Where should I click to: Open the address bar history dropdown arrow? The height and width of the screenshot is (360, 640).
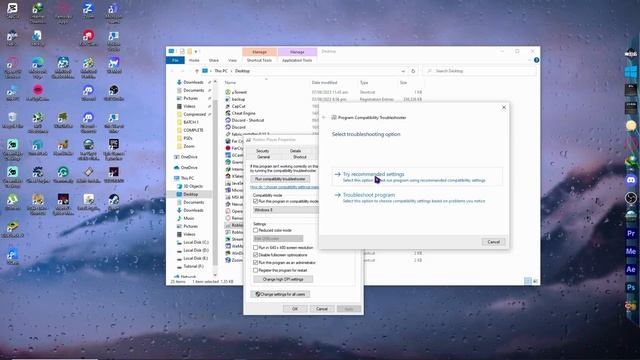click(x=403, y=71)
